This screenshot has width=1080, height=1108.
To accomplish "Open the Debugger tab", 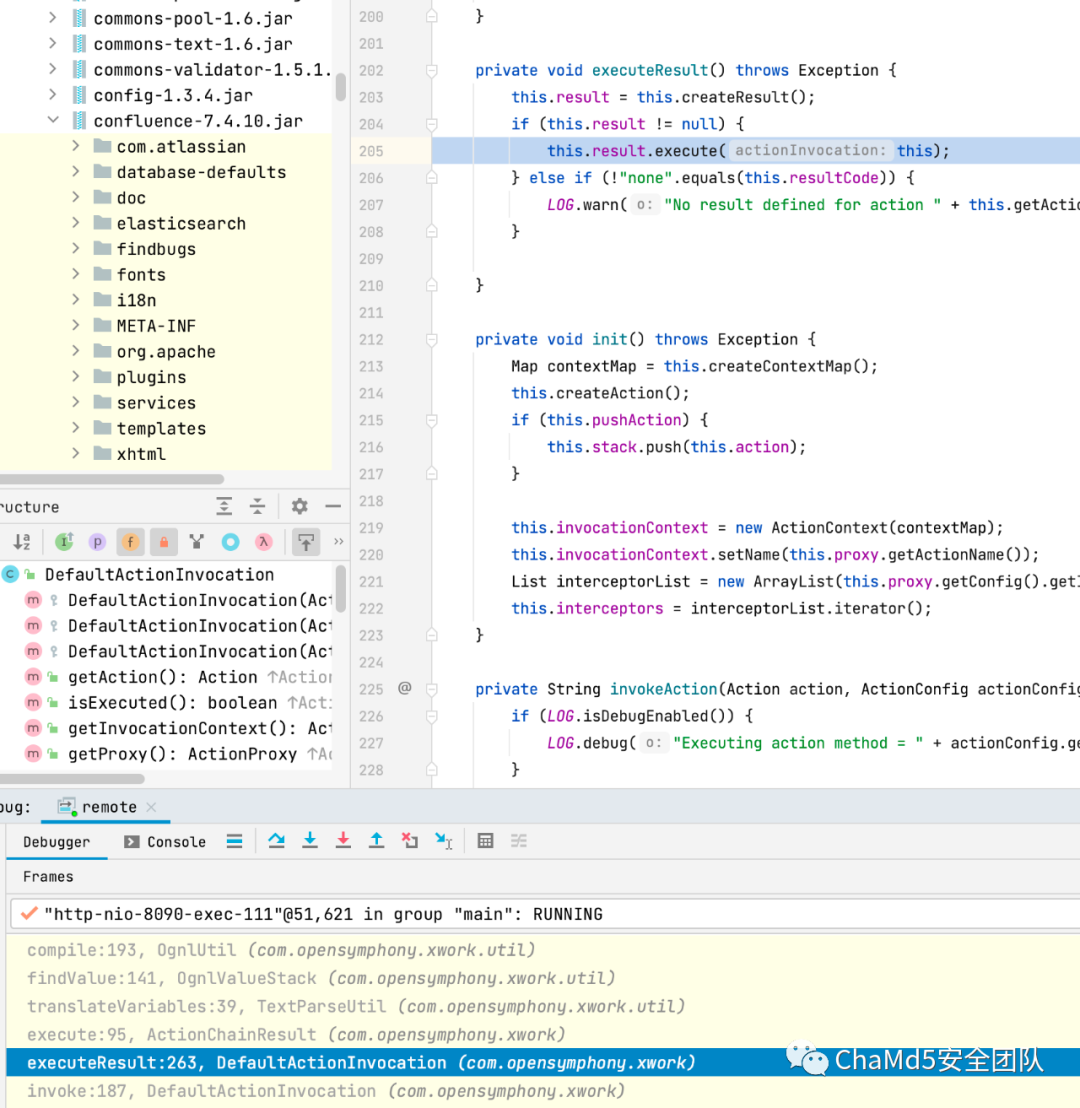I will tap(57, 842).
